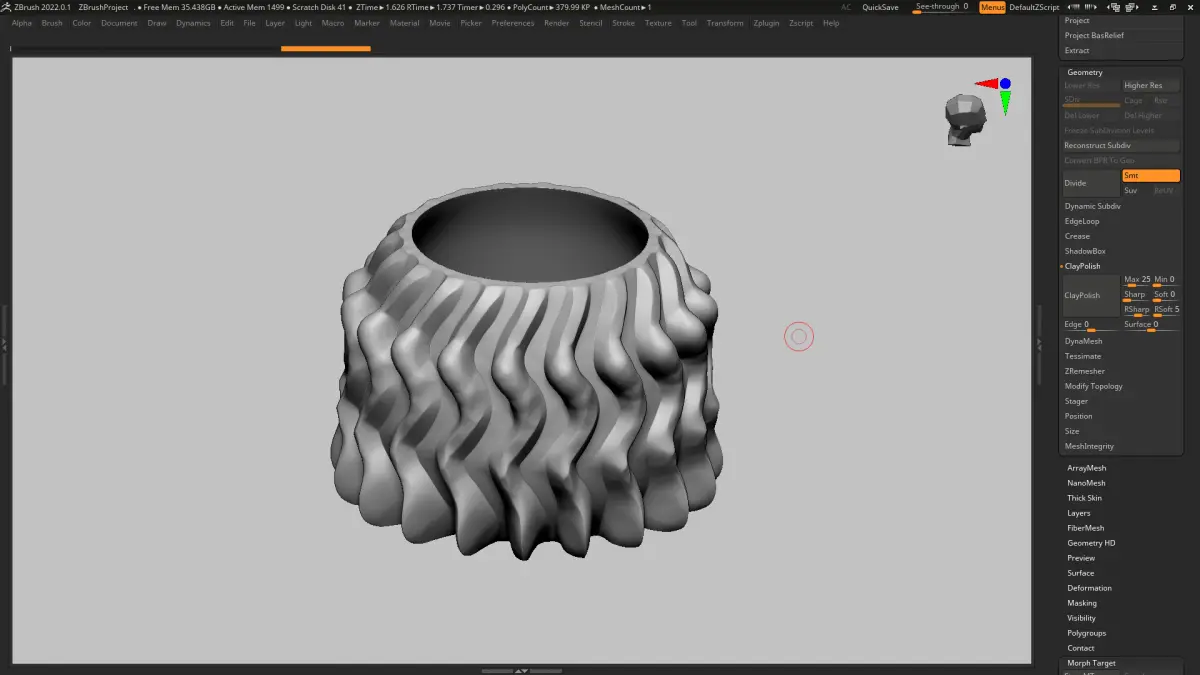The width and height of the screenshot is (1200, 675).
Task: Click the right tray divider handle
Action: pos(1039,343)
